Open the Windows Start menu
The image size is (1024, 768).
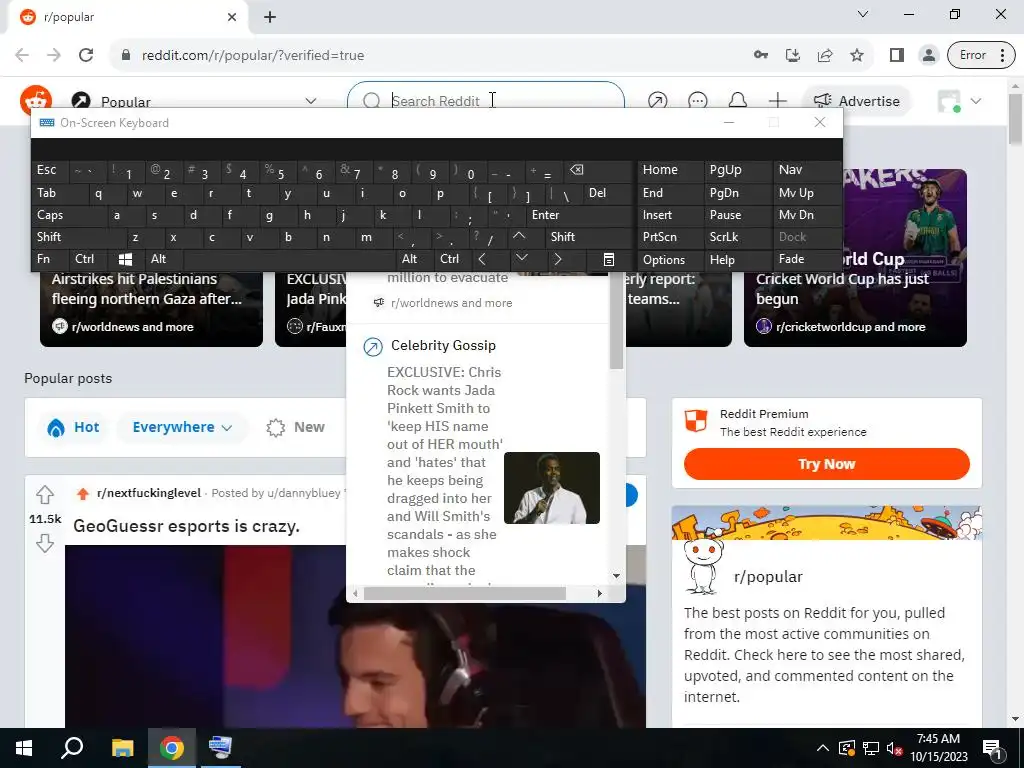coord(24,748)
